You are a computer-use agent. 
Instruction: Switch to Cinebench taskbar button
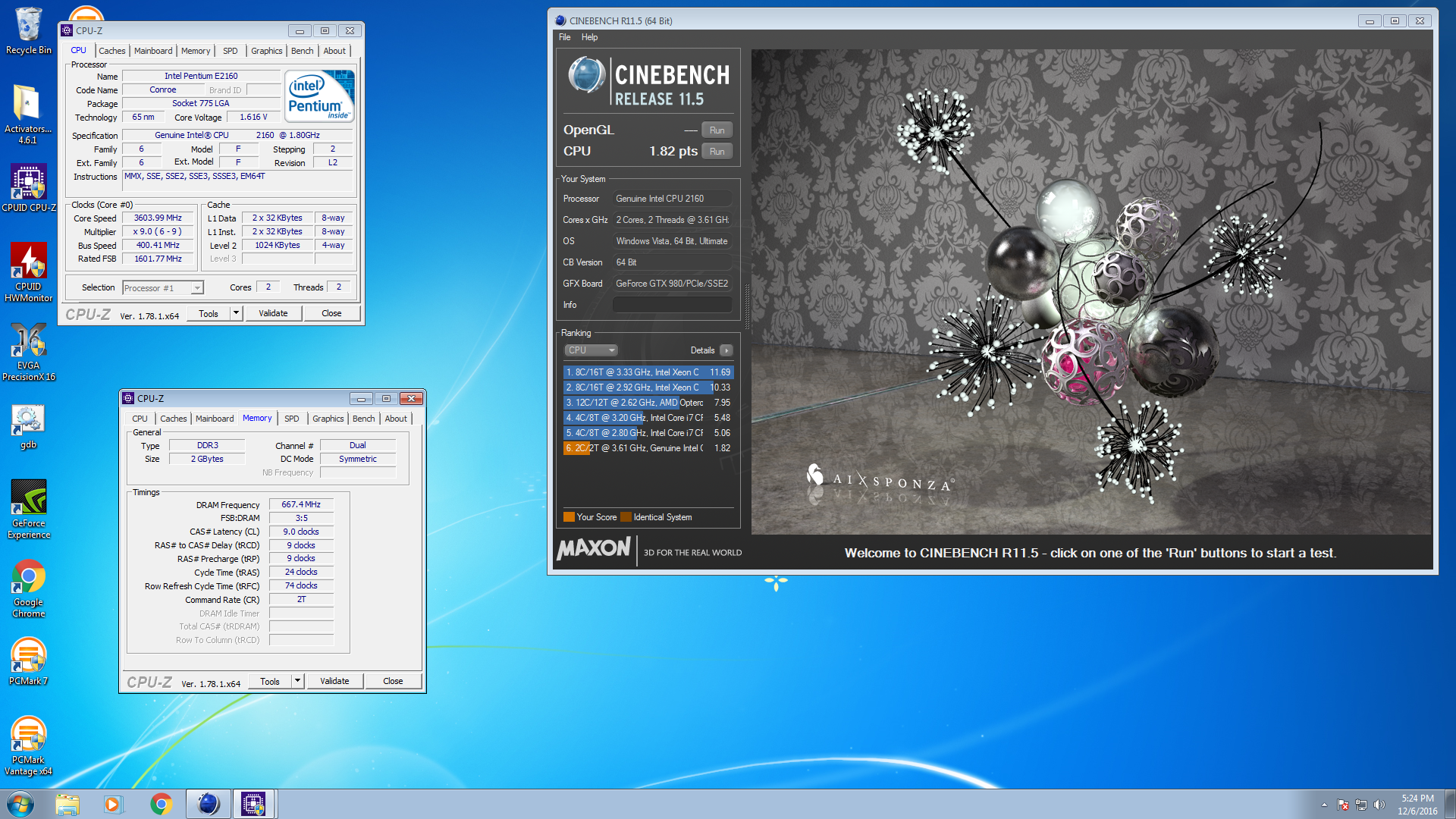[x=208, y=804]
